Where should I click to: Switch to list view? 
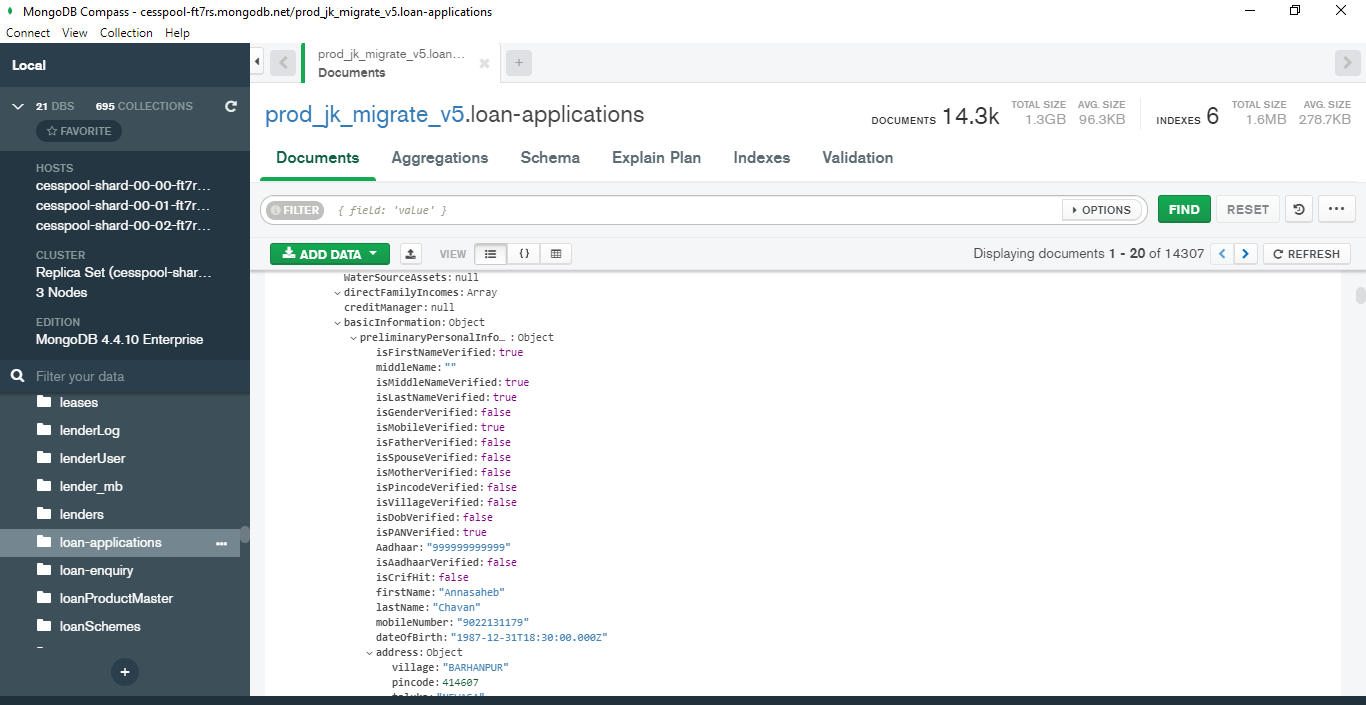click(x=490, y=254)
